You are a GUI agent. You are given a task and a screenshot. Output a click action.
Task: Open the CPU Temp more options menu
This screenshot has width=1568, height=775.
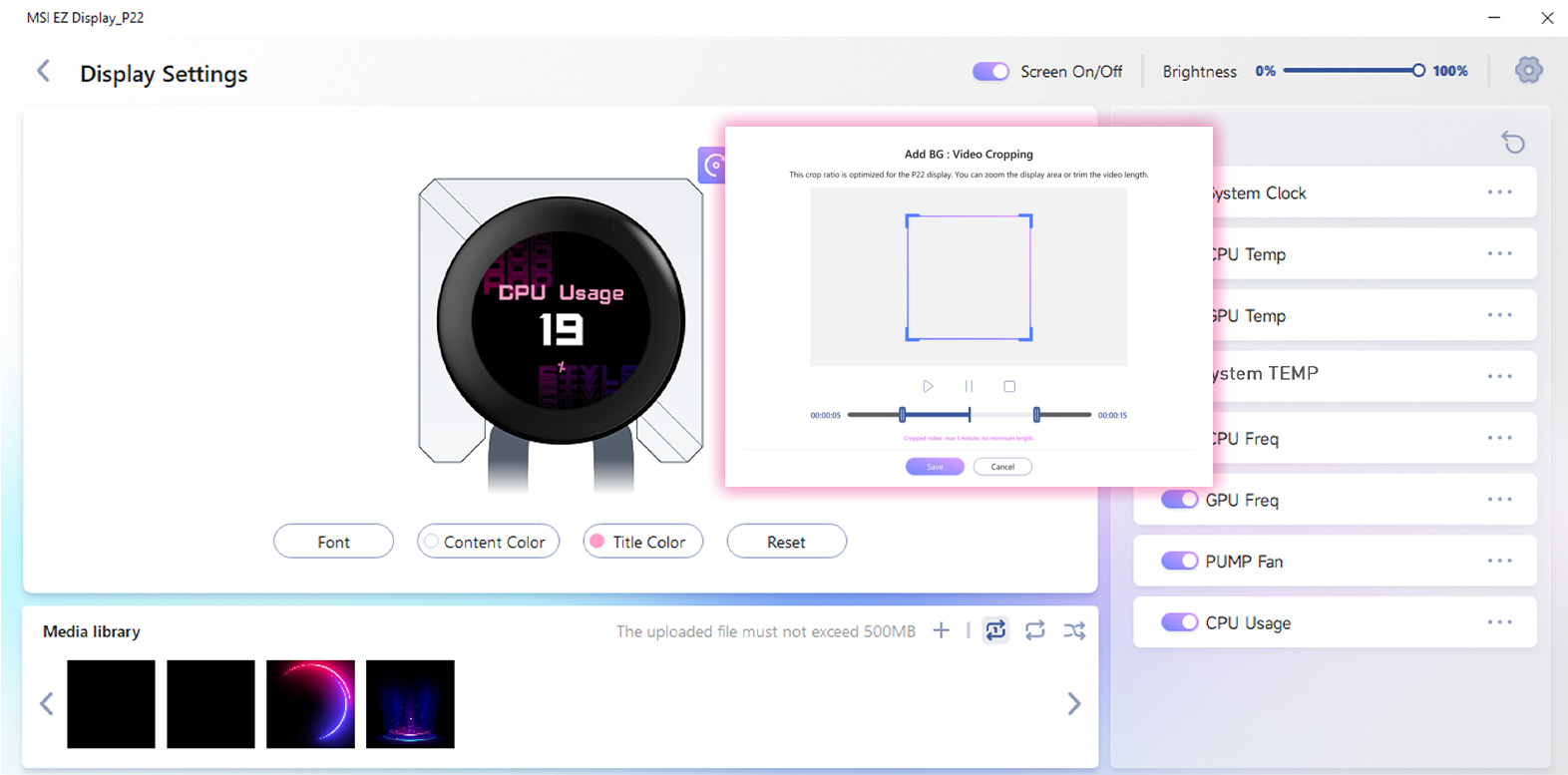(x=1499, y=253)
